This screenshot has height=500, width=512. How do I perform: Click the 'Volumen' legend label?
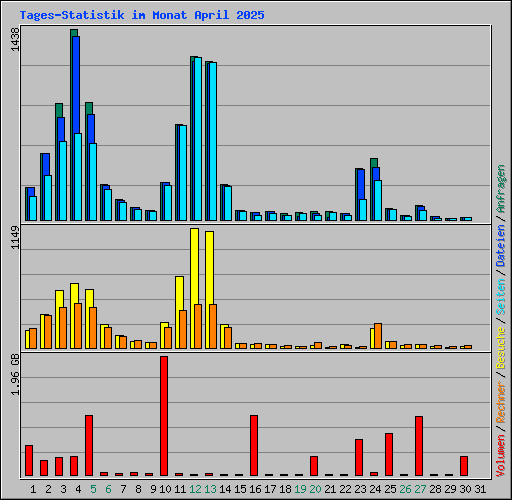[501, 456]
